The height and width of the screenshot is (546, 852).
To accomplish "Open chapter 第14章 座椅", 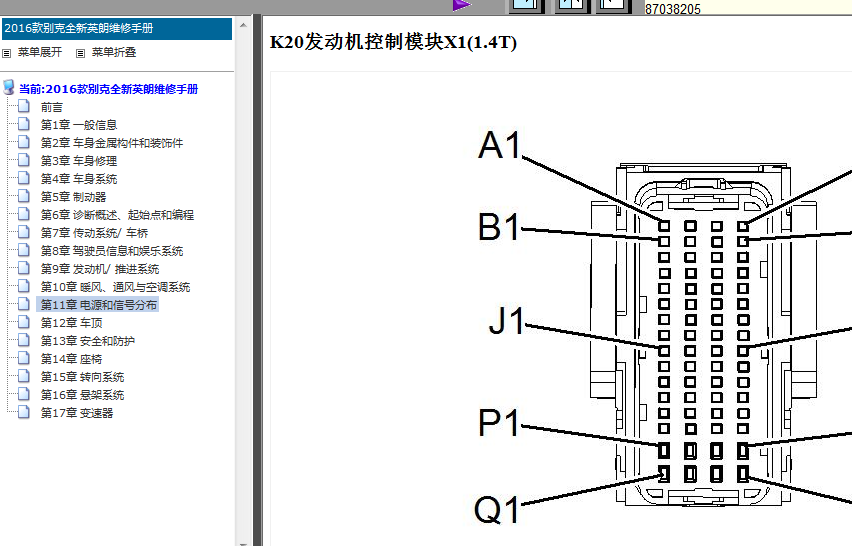I will pos(71,359).
